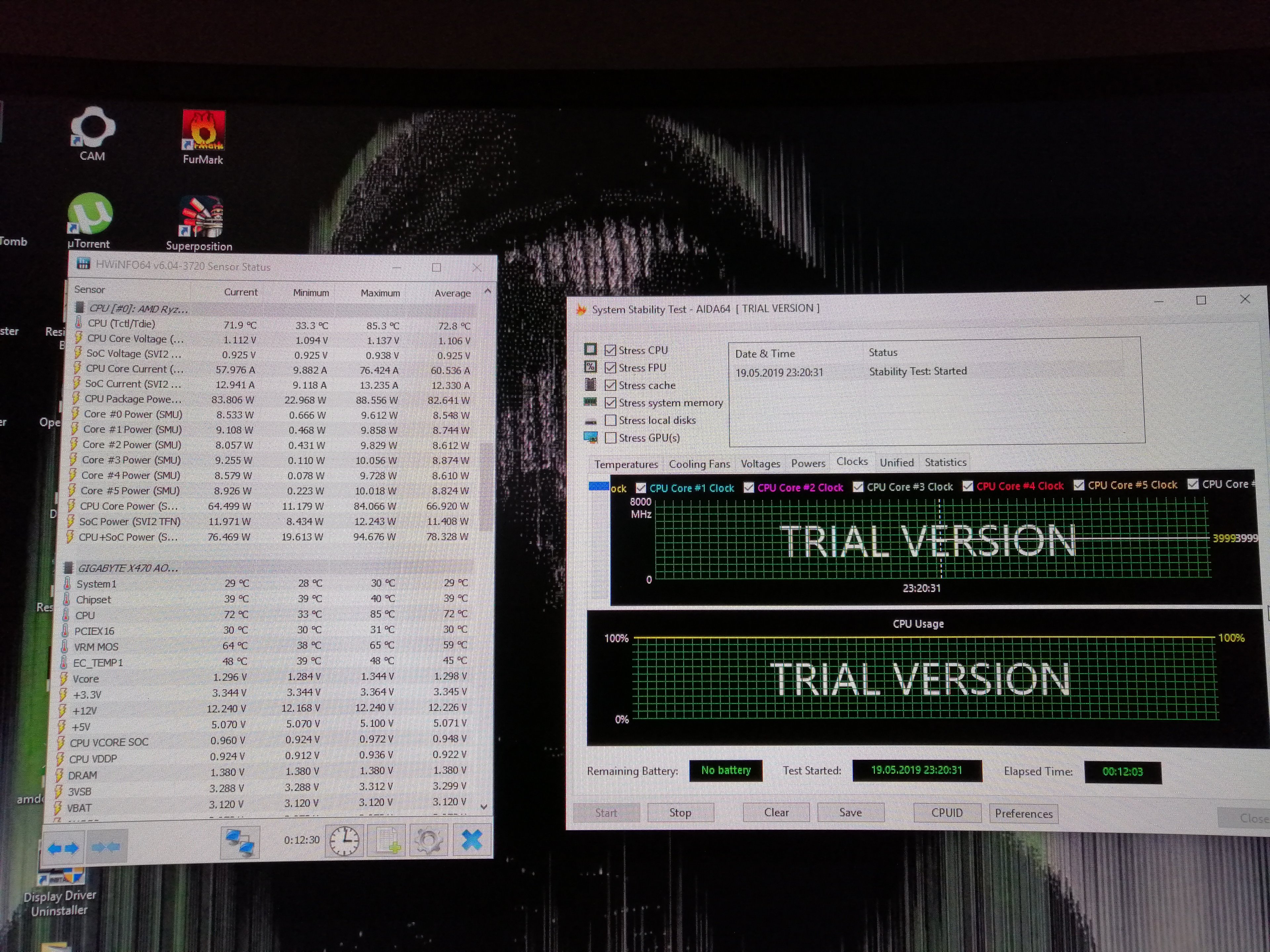The height and width of the screenshot is (952, 1270).
Task: Launch the FurMark desktop icon
Action: pyautogui.click(x=203, y=137)
